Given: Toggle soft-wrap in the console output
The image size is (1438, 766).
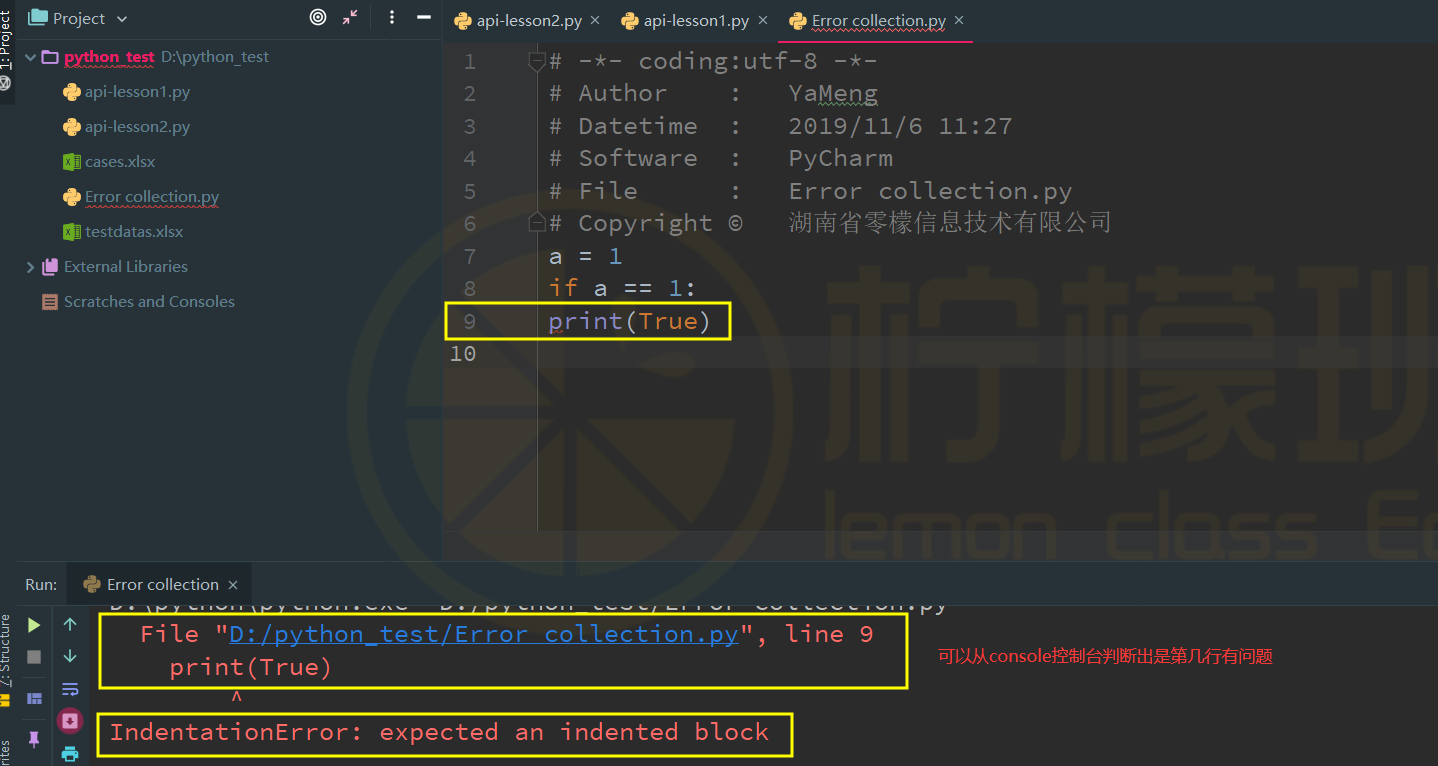Looking at the screenshot, I should 70,689.
